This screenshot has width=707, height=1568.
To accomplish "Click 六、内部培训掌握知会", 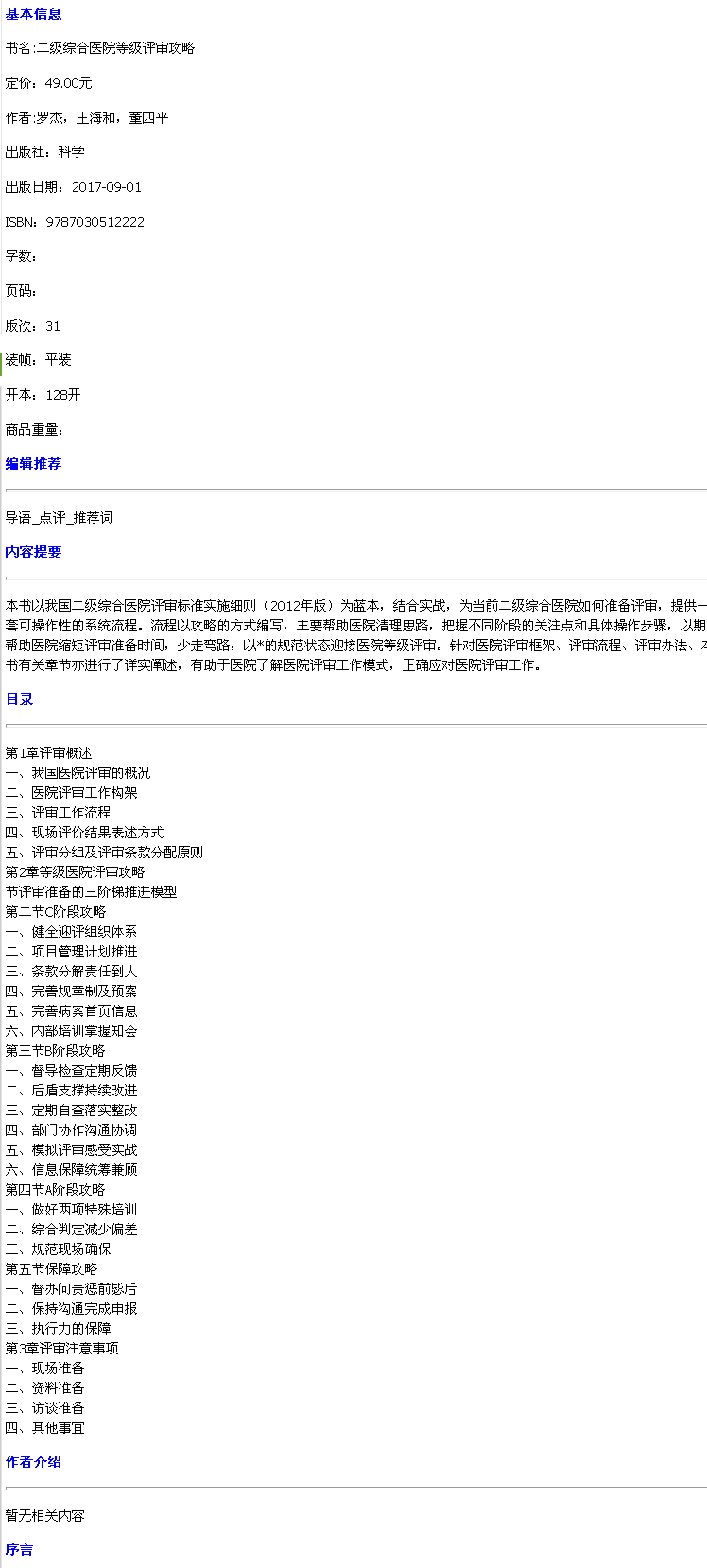I will point(72,1031).
